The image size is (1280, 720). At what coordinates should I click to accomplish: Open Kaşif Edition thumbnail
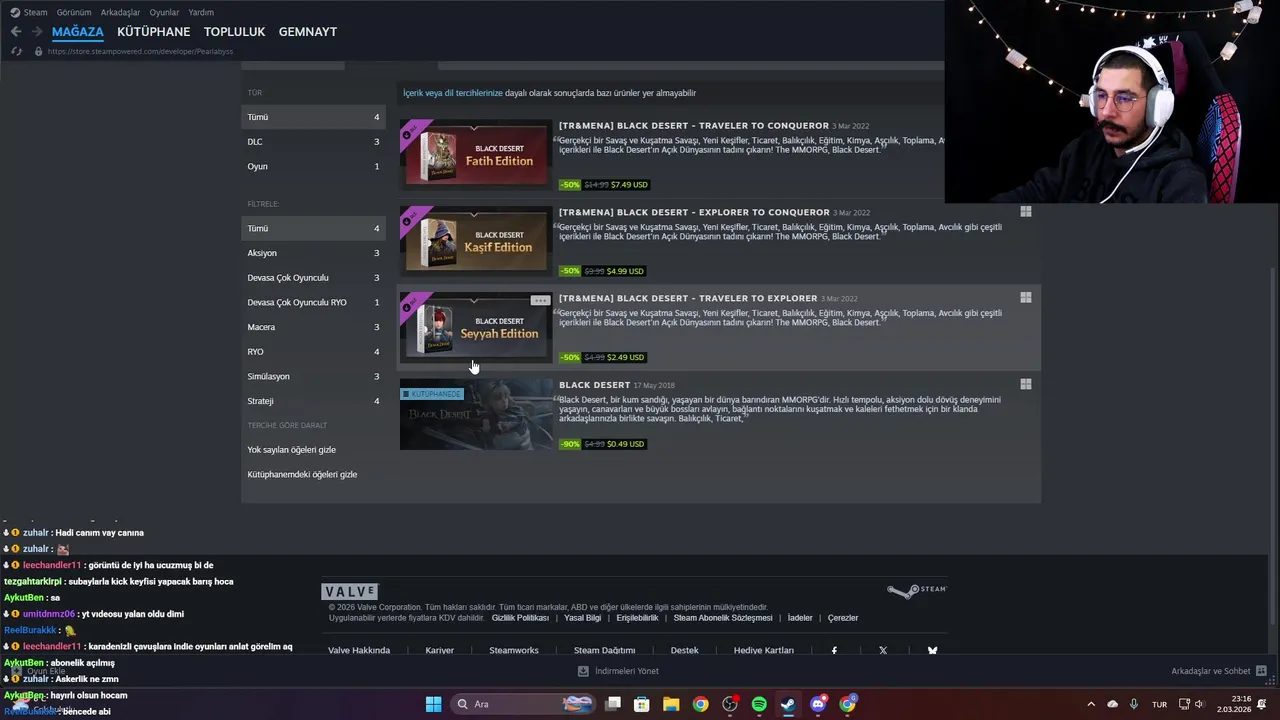pyautogui.click(x=476, y=241)
